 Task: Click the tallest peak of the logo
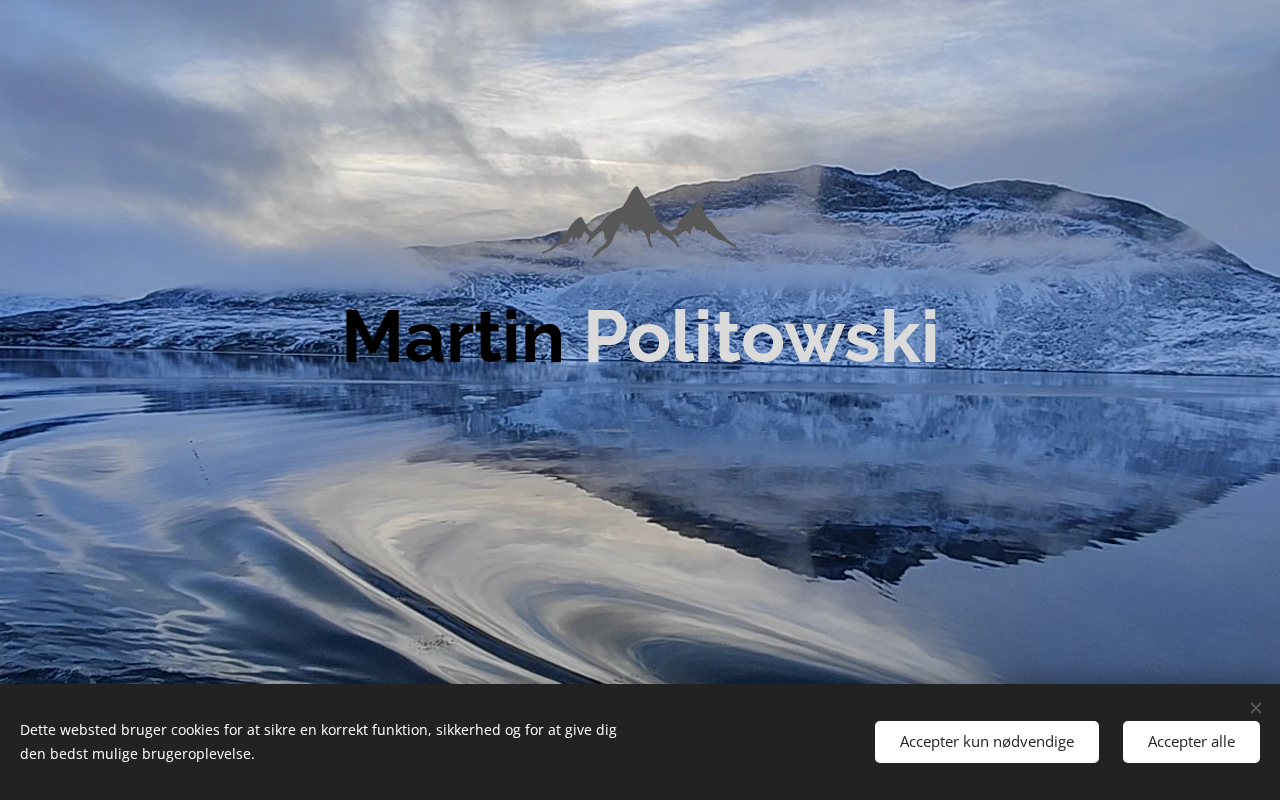(634, 205)
